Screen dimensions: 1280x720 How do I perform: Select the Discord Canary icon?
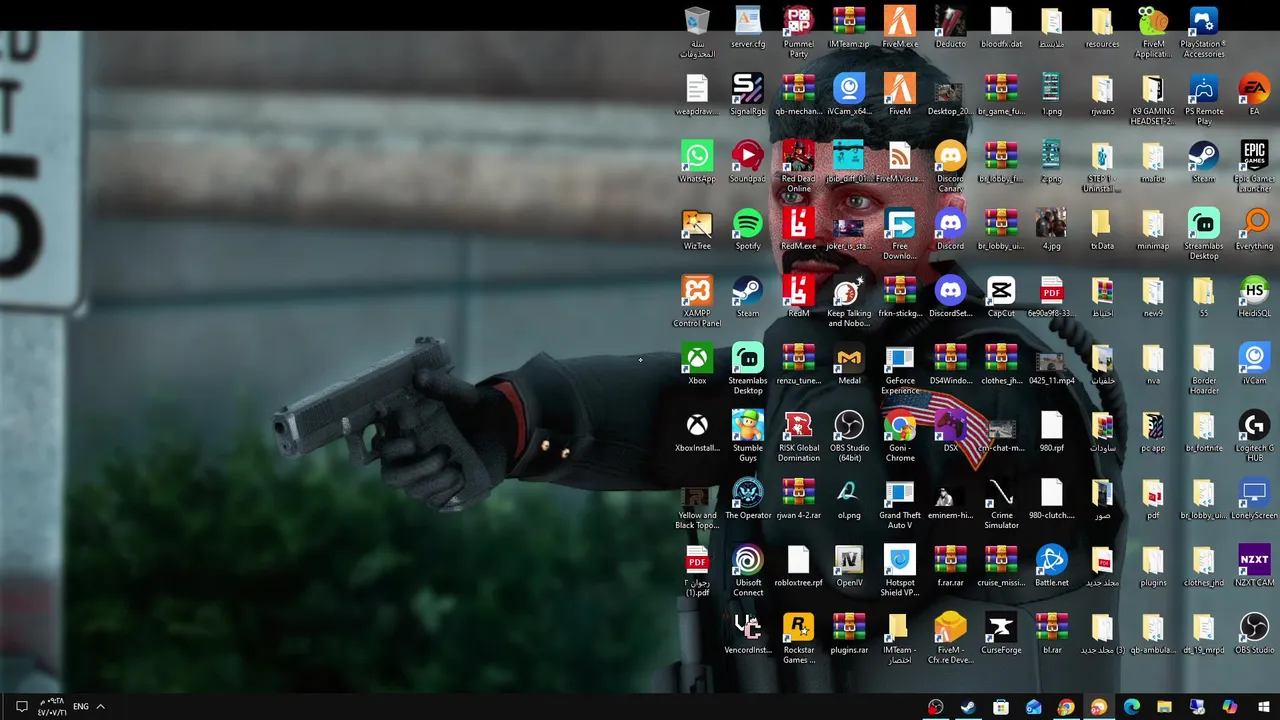click(950, 166)
